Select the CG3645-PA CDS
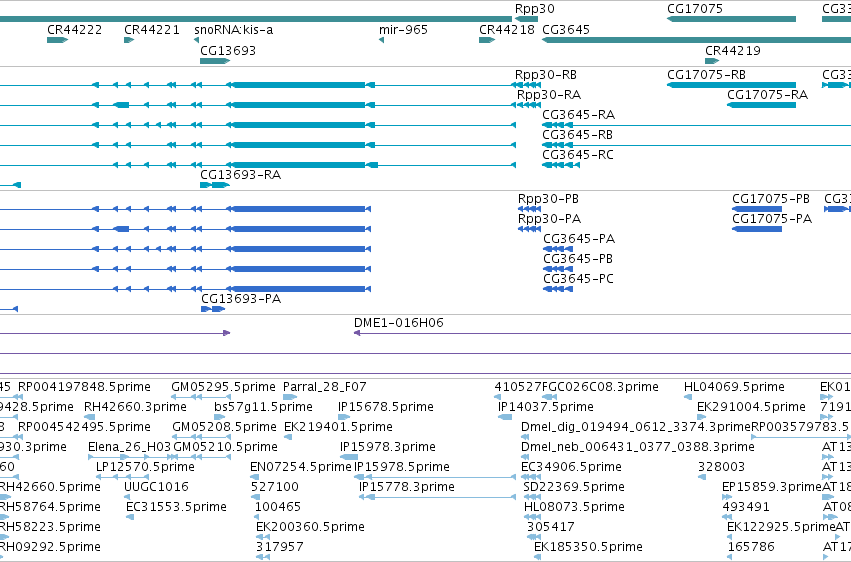Viewport: 851px width, 562px height. click(558, 249)
